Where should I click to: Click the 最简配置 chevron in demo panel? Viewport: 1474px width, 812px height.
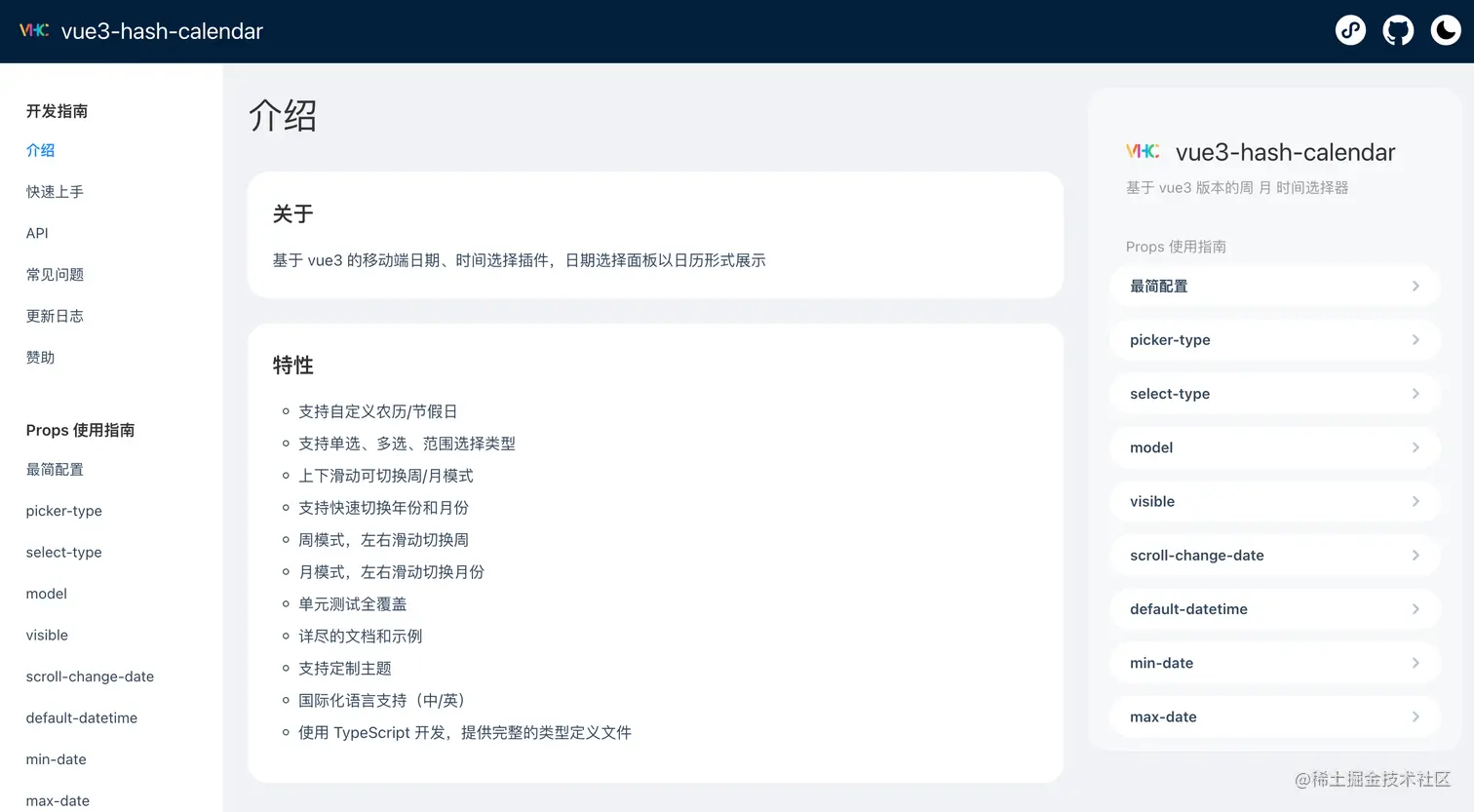[1416, 286]
